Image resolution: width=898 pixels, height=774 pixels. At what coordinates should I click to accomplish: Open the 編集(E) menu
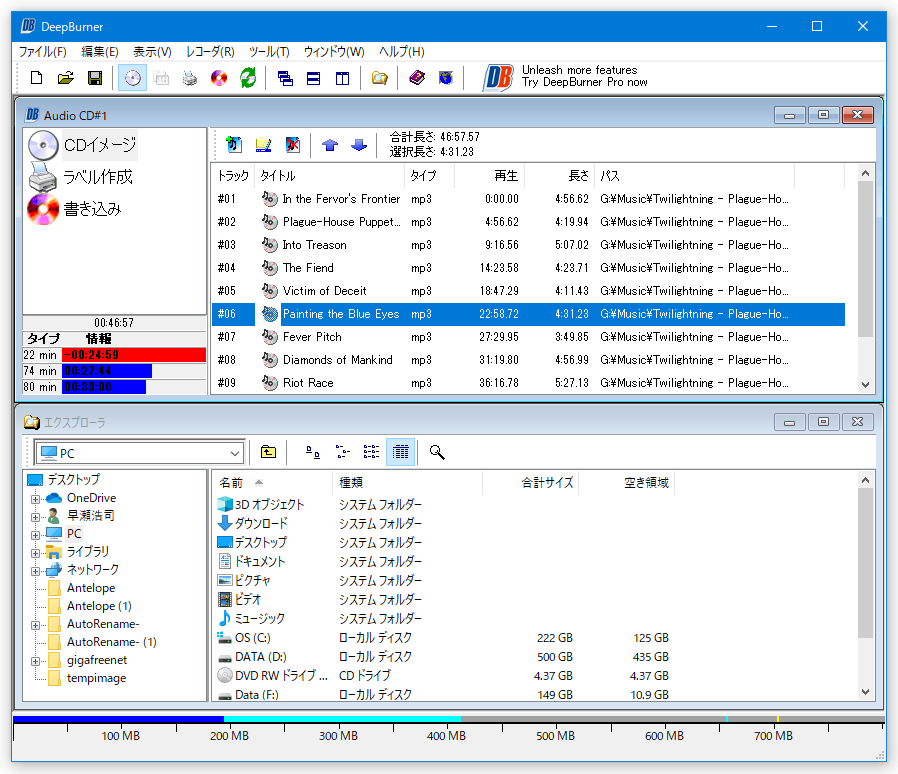[x=100, y=52]
